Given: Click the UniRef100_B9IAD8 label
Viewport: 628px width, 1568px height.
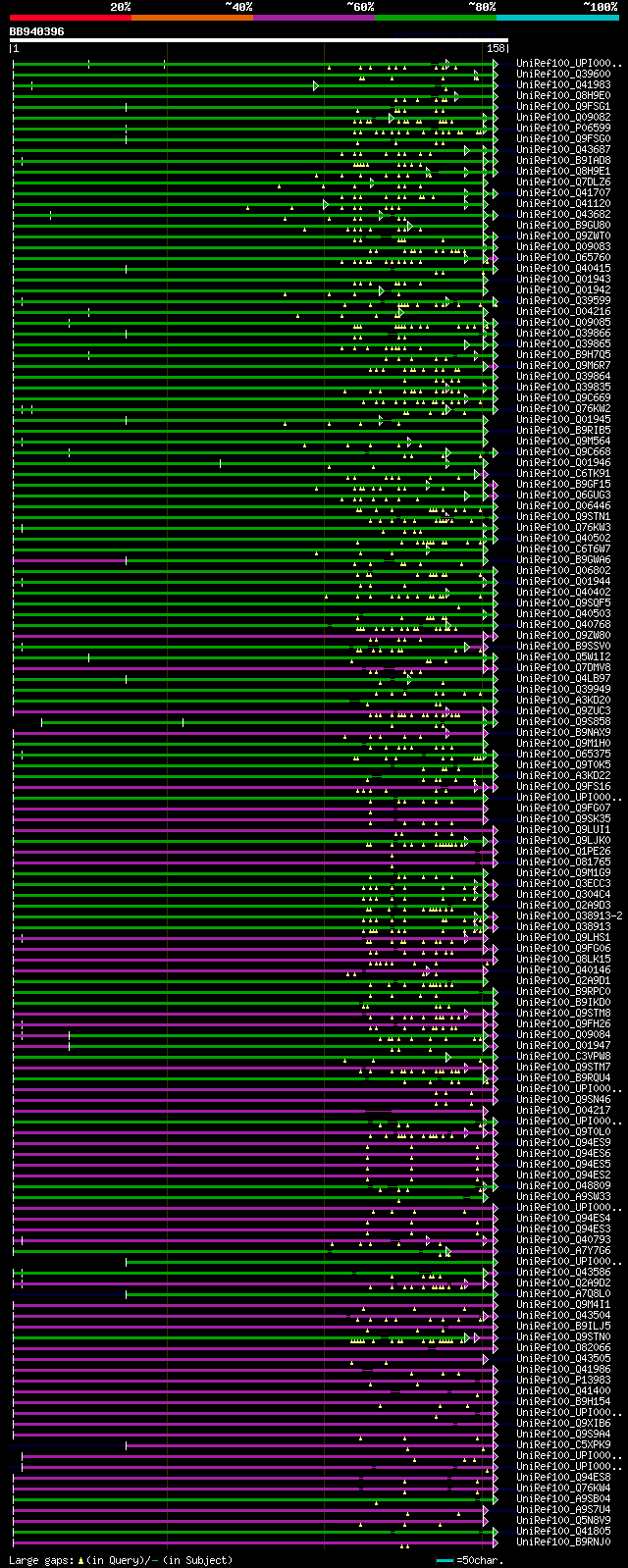Looking at the screenshot, I should [563, 161].
